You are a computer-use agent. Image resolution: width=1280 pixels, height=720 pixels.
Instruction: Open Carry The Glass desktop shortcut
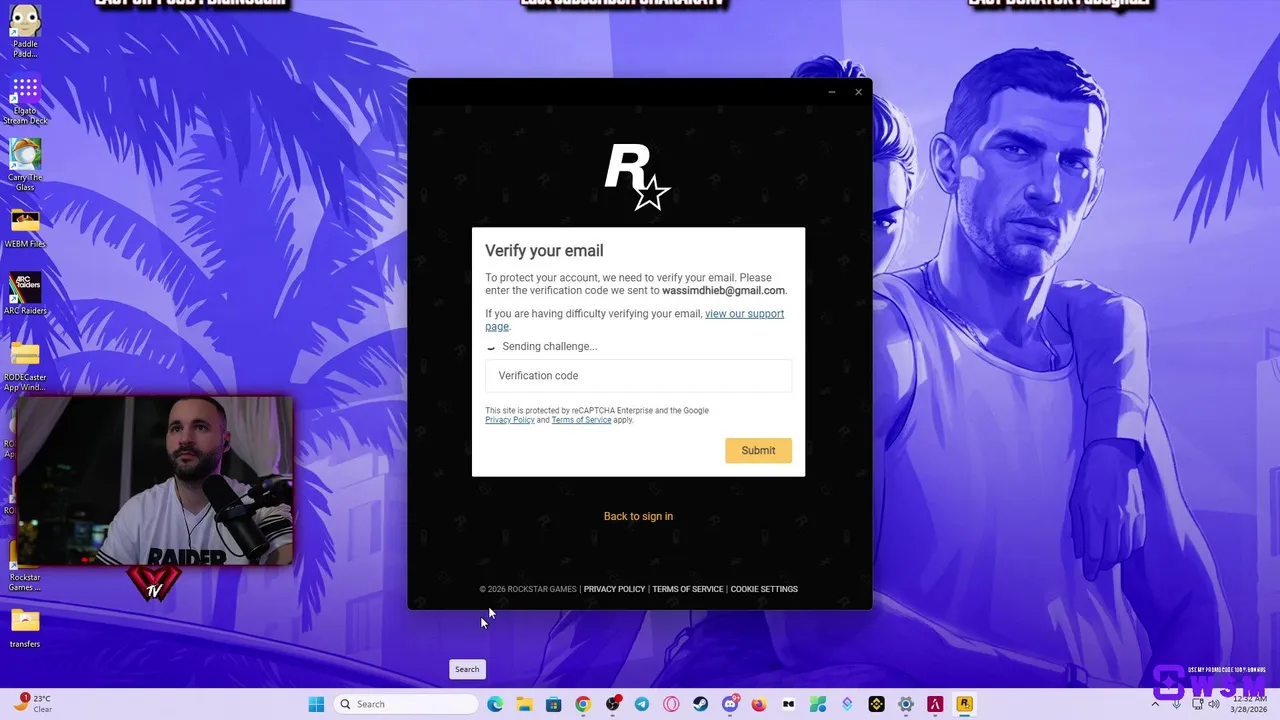[x=25, y=164]
